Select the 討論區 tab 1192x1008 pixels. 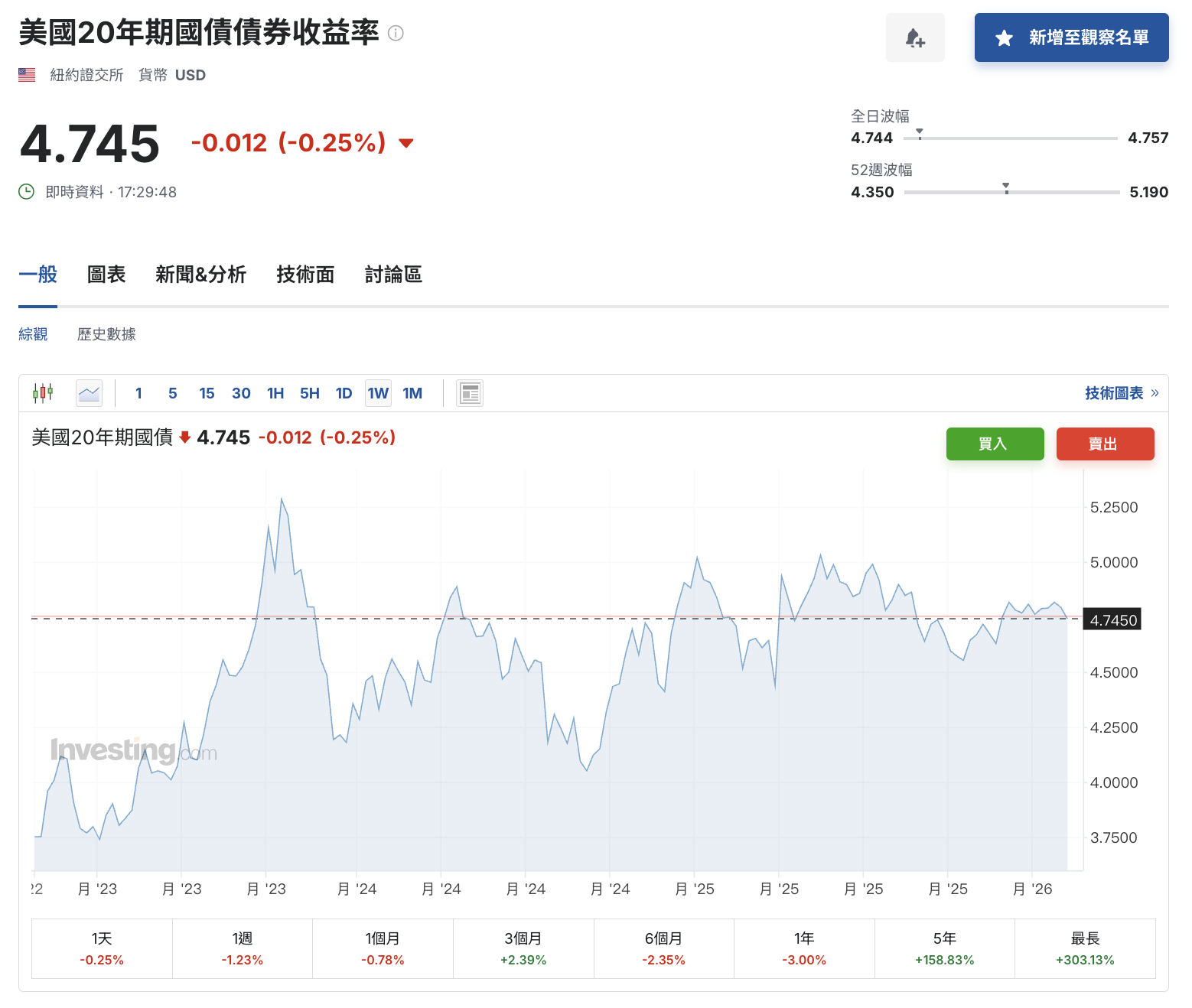click(393, 275)
